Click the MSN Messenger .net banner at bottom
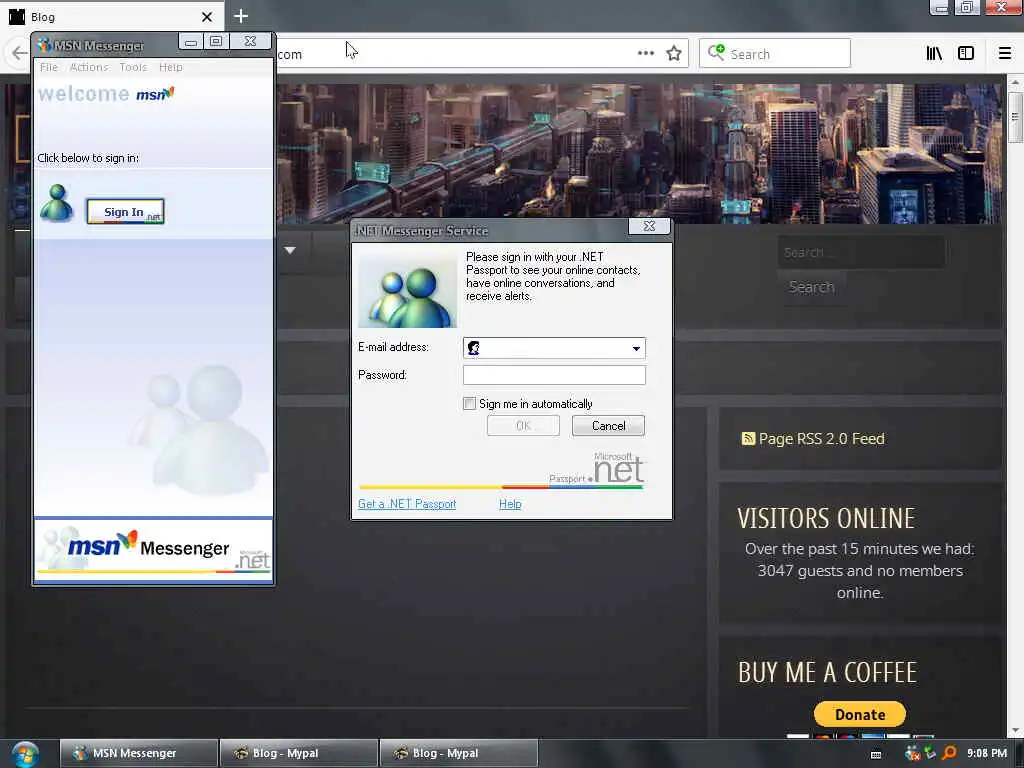Viewport: 1024px width, 768px height. pyautogui.click(x=153, y=550)
